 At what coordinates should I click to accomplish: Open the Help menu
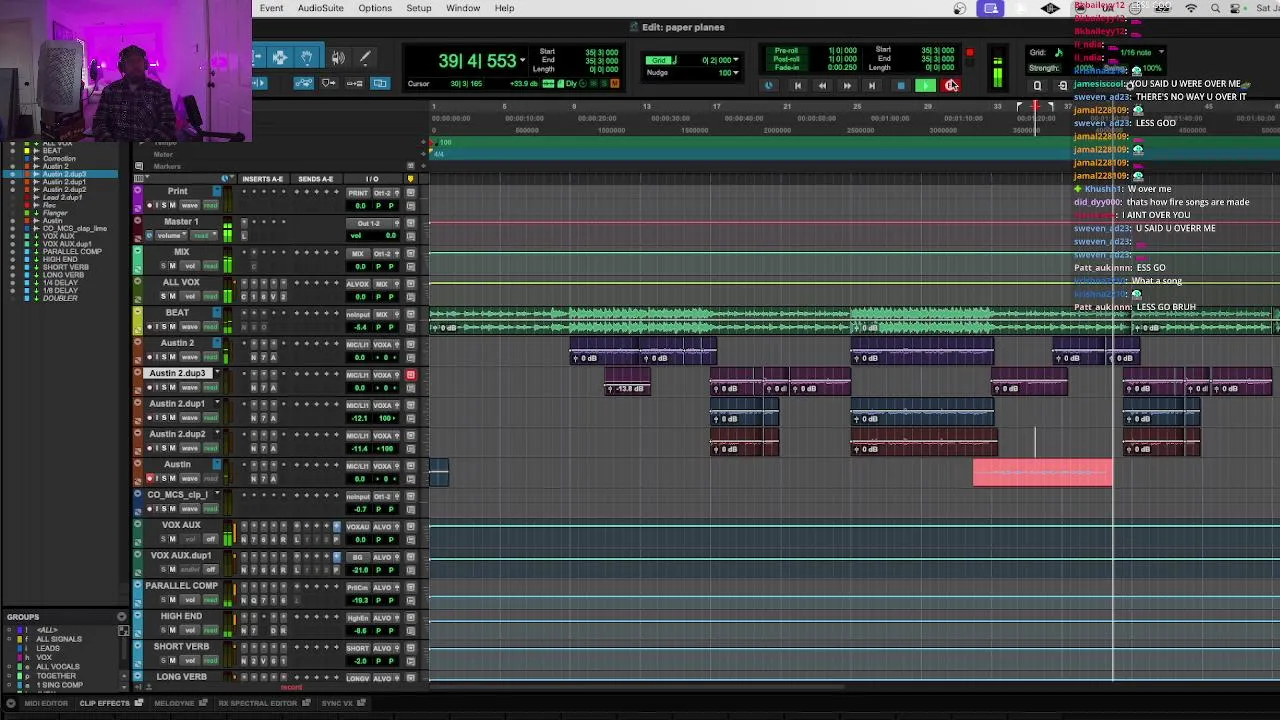point(504,8)
